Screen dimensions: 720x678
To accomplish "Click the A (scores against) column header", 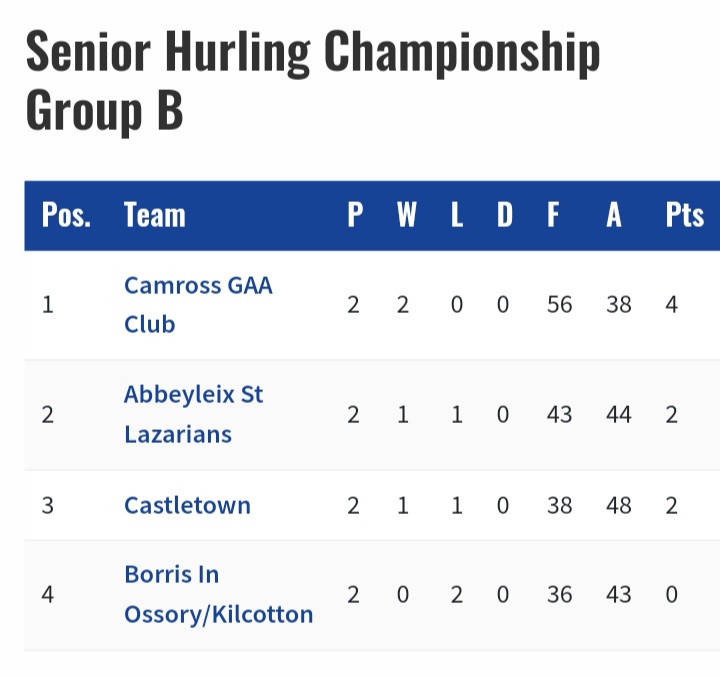I will [x=614, y=214].
